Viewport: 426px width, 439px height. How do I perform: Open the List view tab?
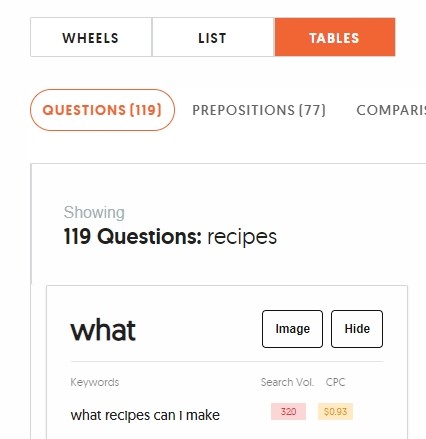(x=213, y=37)
